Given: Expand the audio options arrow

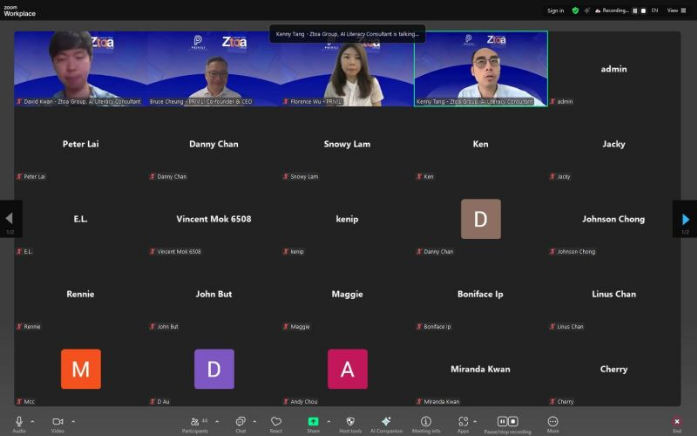Looking at the screenshot, I should pyautogui.click(x=33, y=421).
